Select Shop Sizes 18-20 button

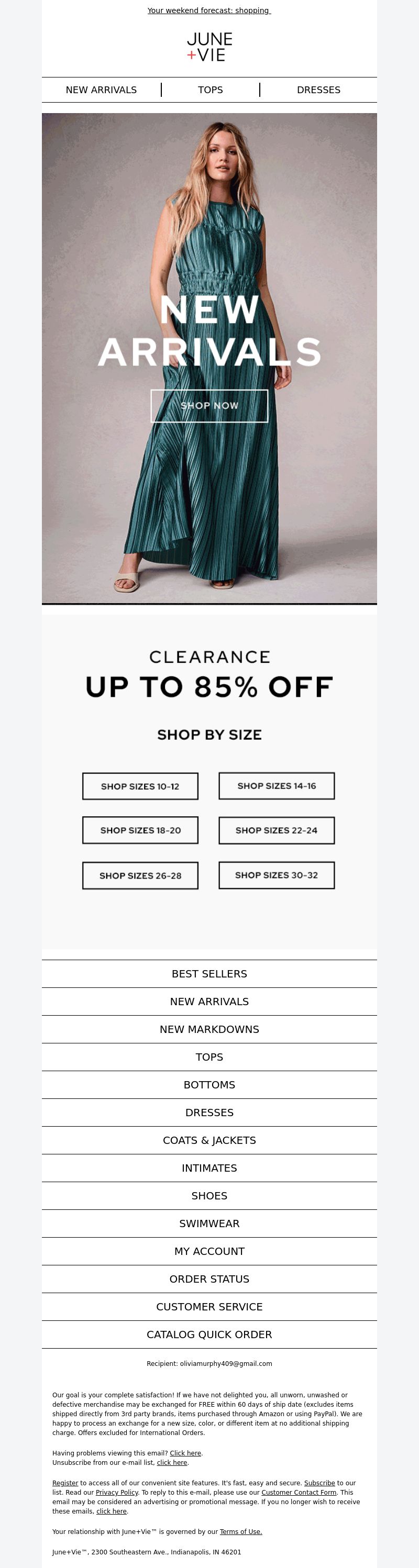140,830
